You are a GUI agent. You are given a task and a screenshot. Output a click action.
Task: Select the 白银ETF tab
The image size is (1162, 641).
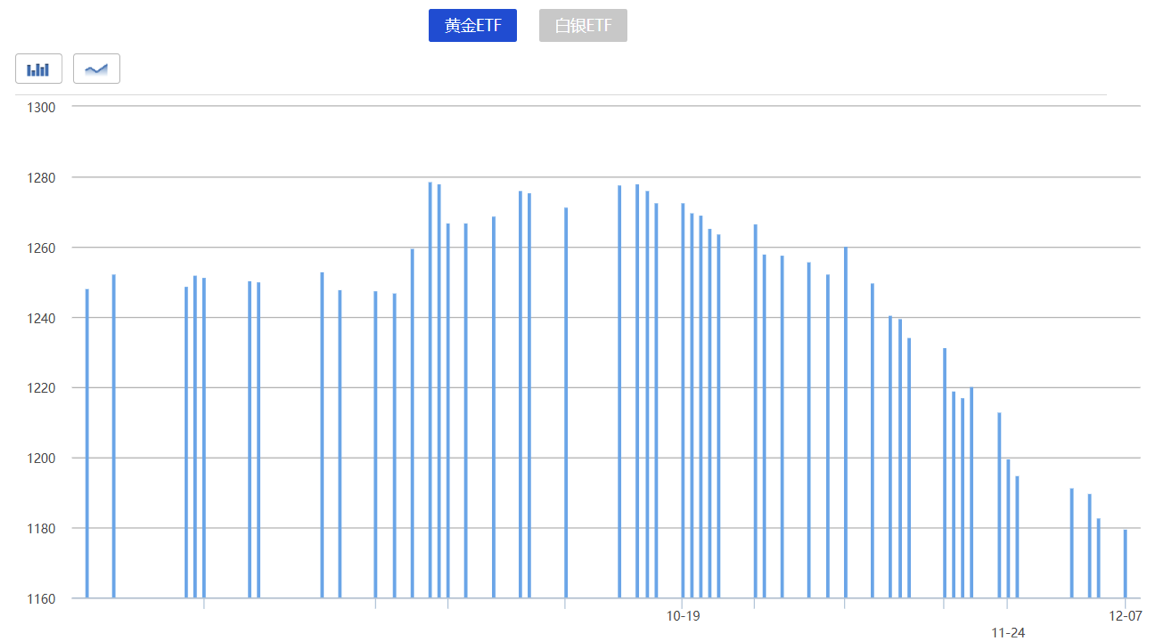[583, 25]
